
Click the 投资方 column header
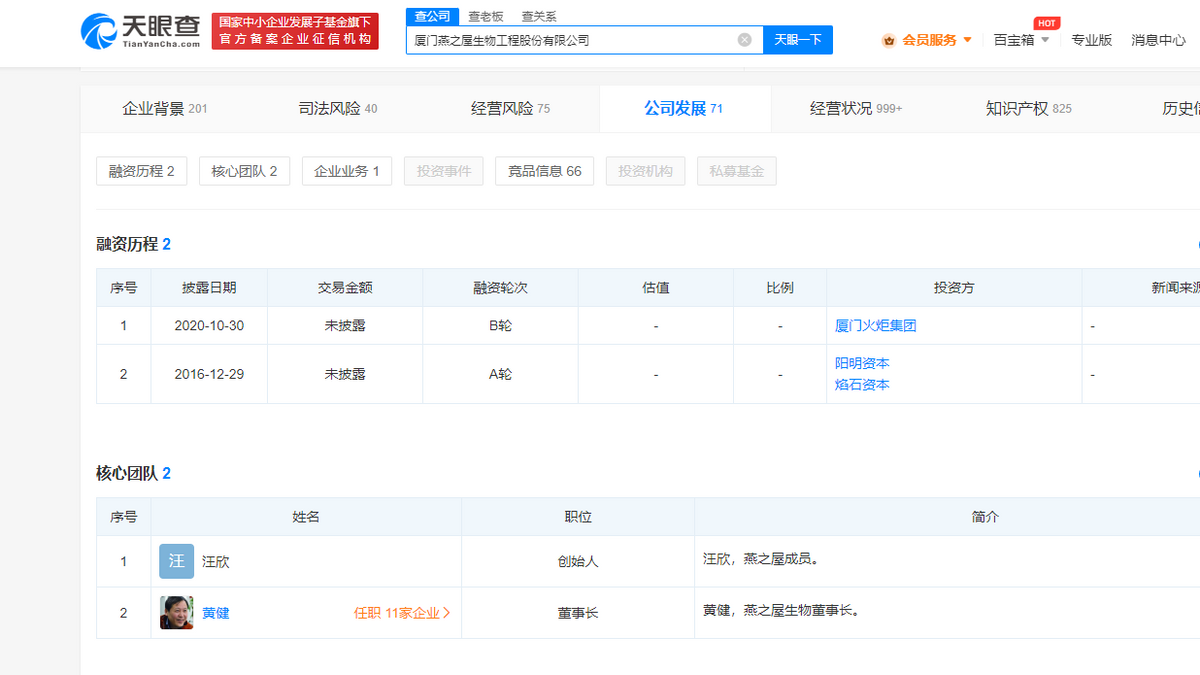(954, 288)
